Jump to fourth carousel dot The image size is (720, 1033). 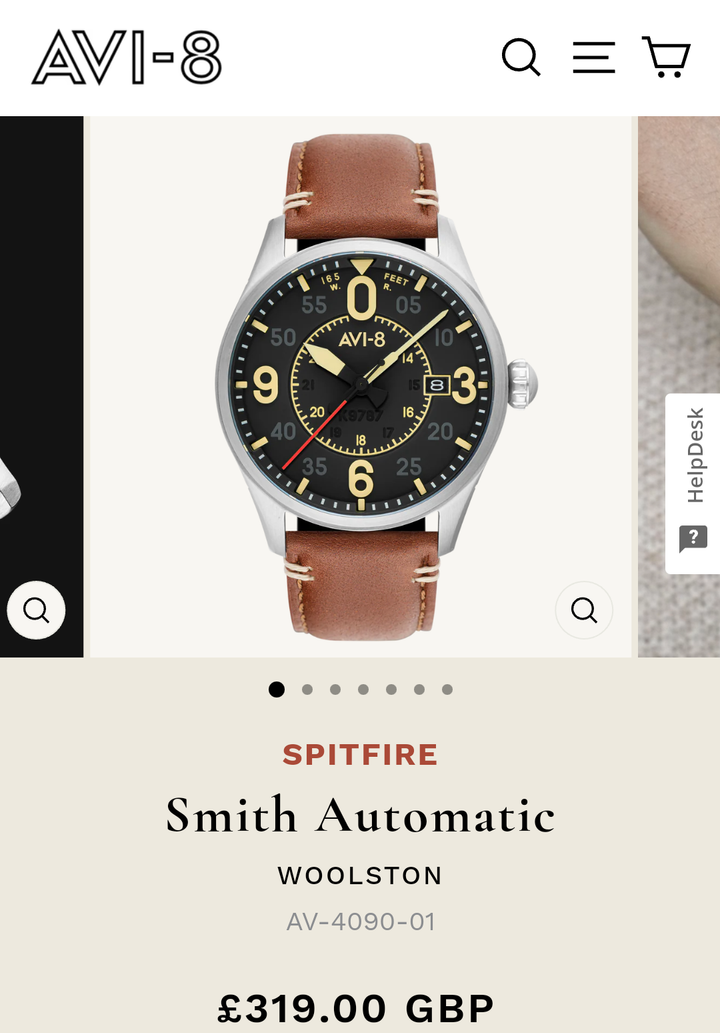click(363, 689)
